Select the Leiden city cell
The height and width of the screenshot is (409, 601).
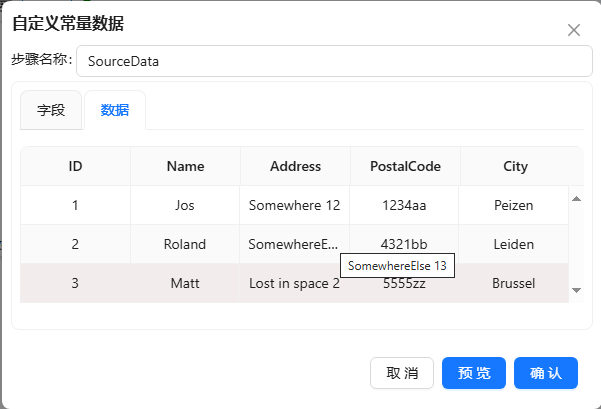[514, 244]
